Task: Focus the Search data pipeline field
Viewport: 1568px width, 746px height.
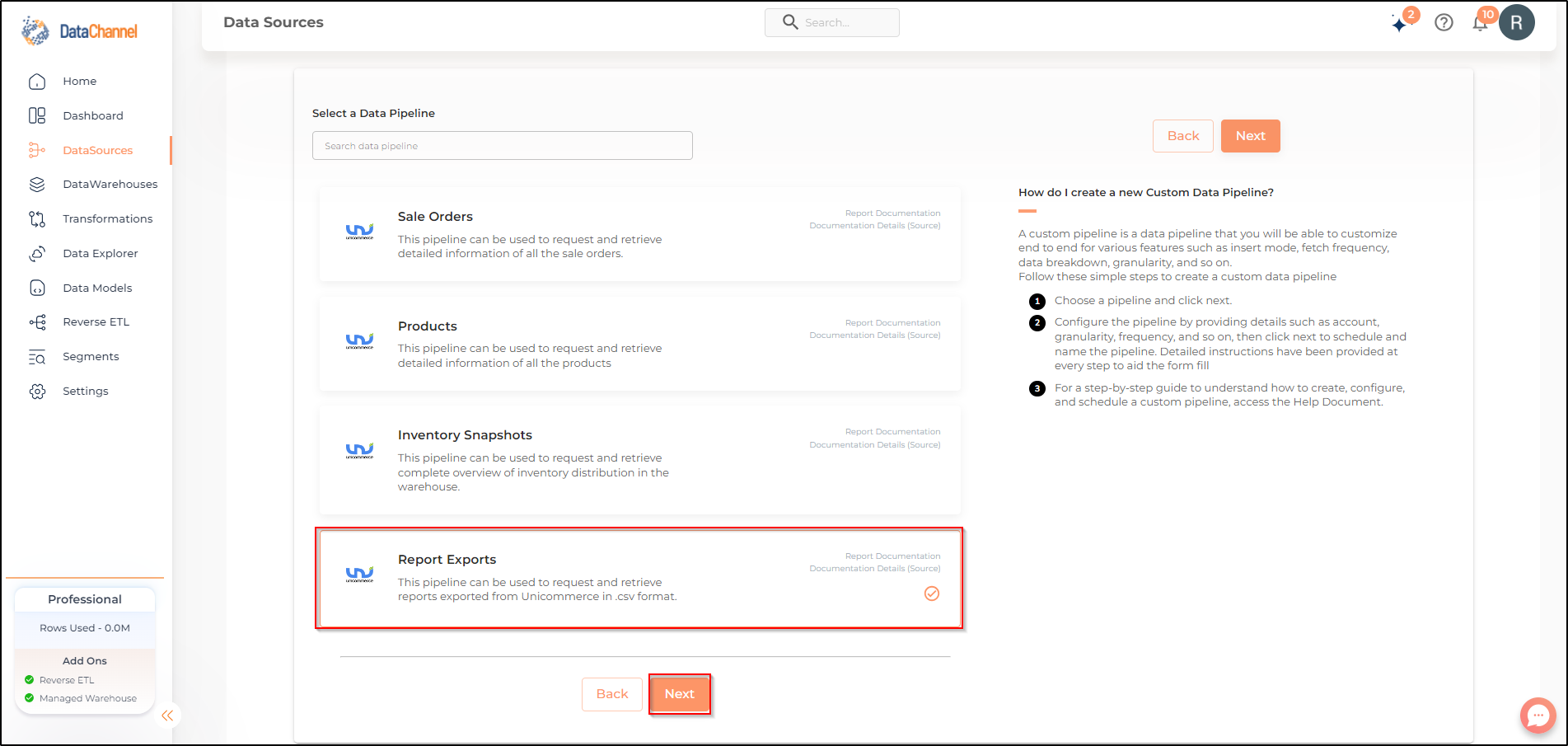Action: [x=503, y=146]
